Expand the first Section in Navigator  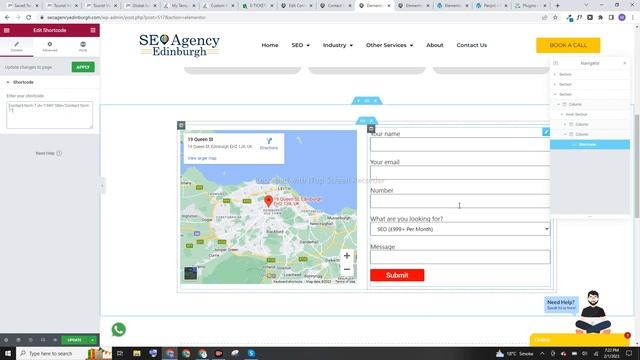555,74
